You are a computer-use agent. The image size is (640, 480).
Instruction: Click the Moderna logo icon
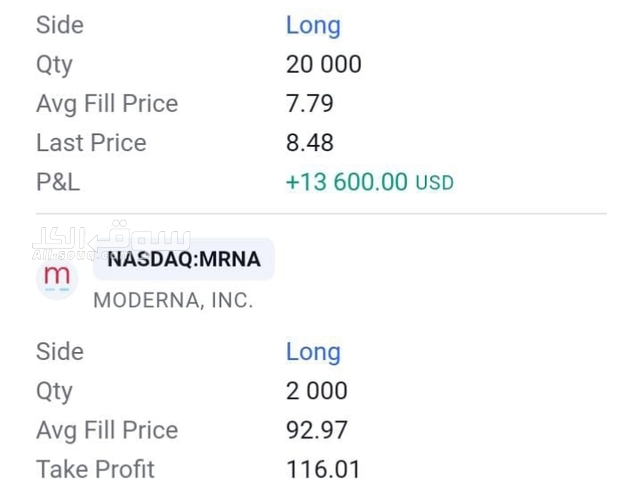[58, 277]
